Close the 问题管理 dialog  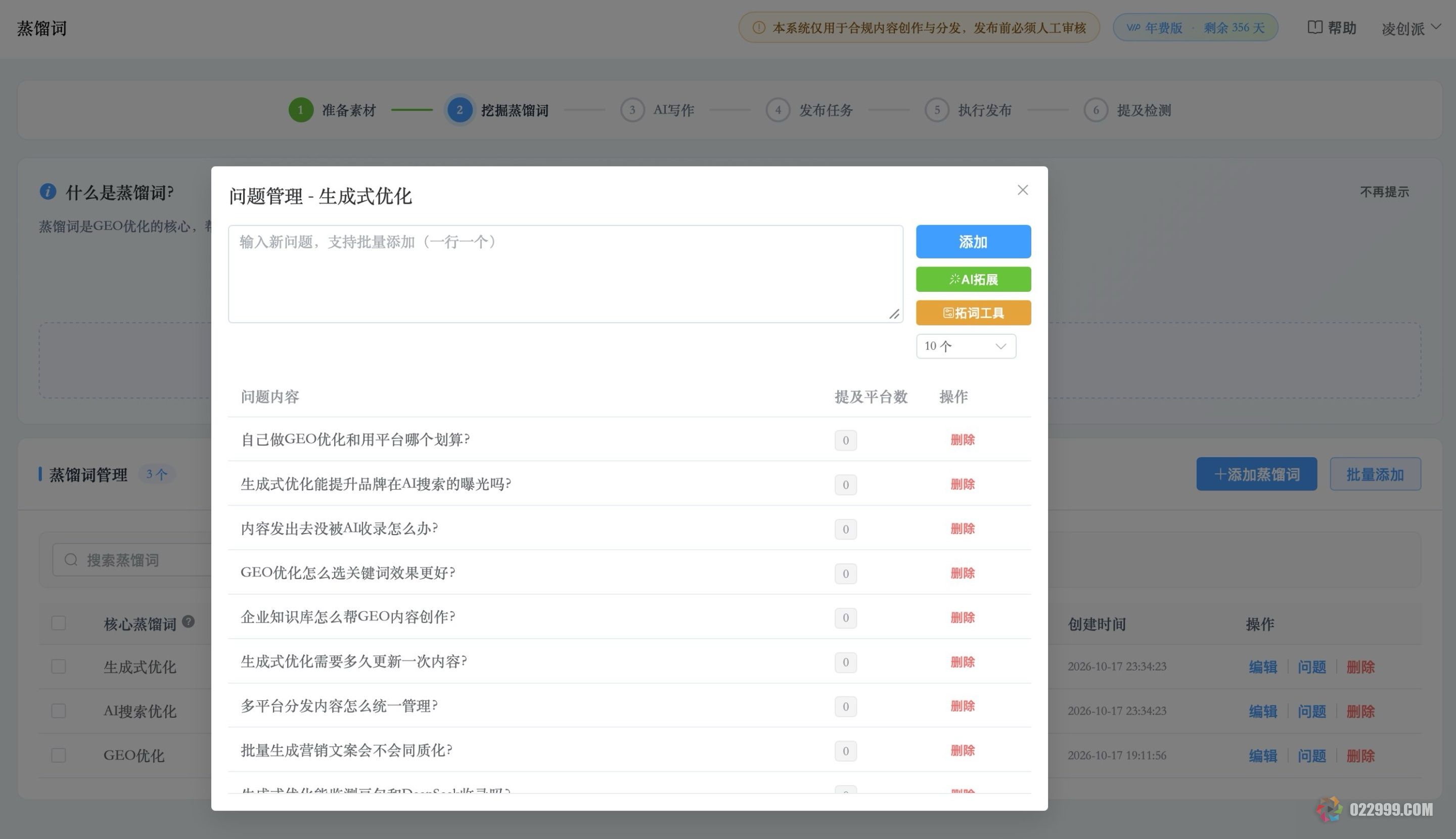(1022, 190)
